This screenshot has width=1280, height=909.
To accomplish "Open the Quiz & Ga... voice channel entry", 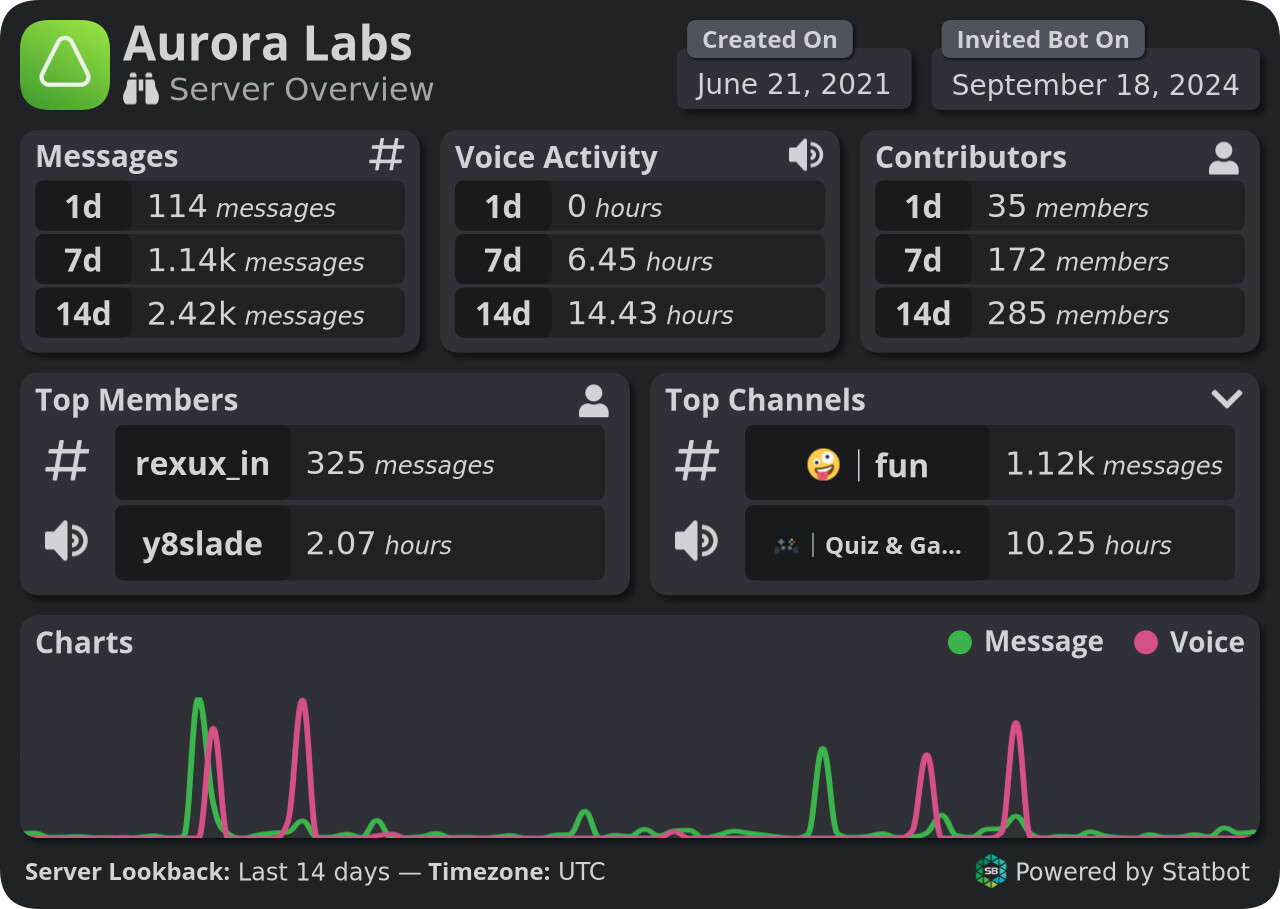I will pos(867,545).
